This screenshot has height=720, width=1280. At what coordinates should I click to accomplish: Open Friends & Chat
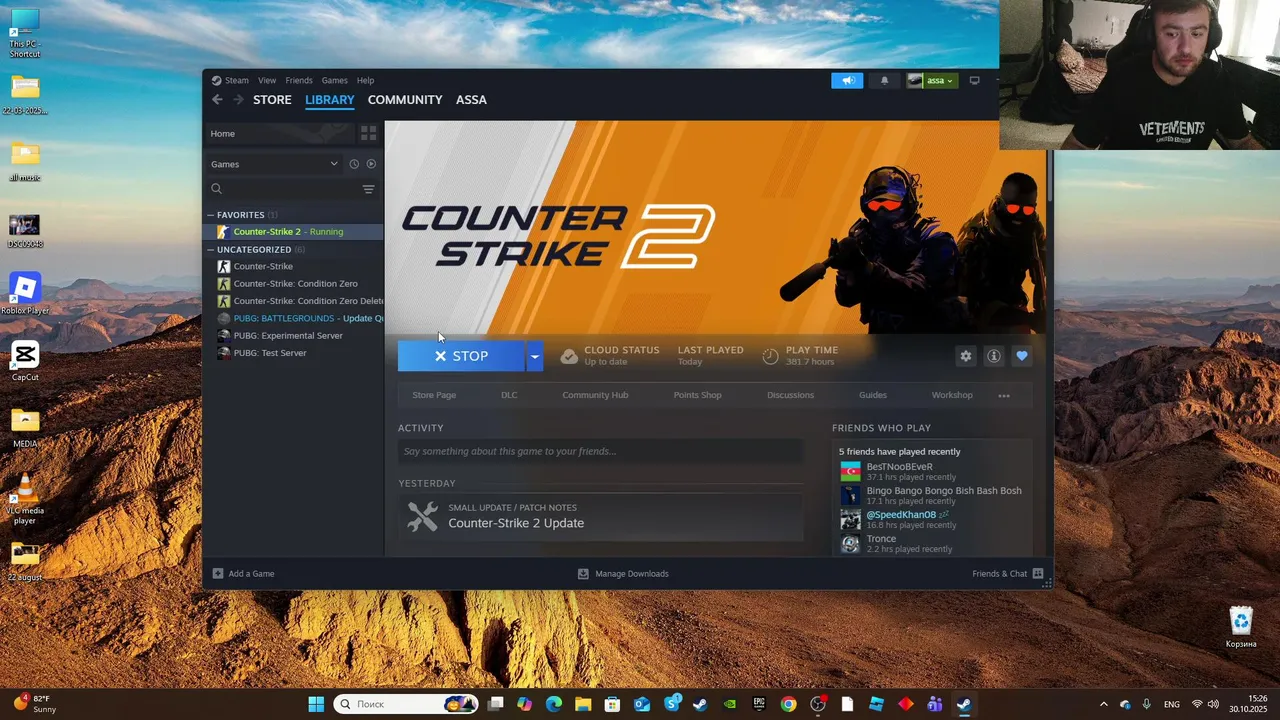point(1007,574)
